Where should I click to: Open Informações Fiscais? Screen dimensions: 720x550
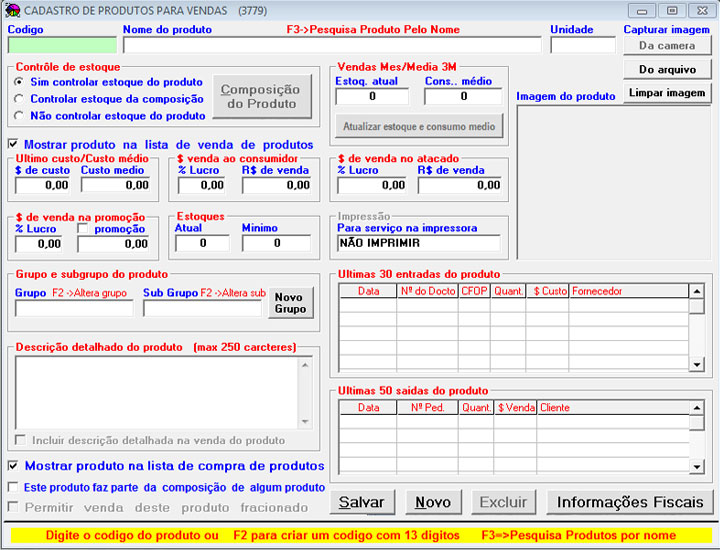click(x=630, y=502)
